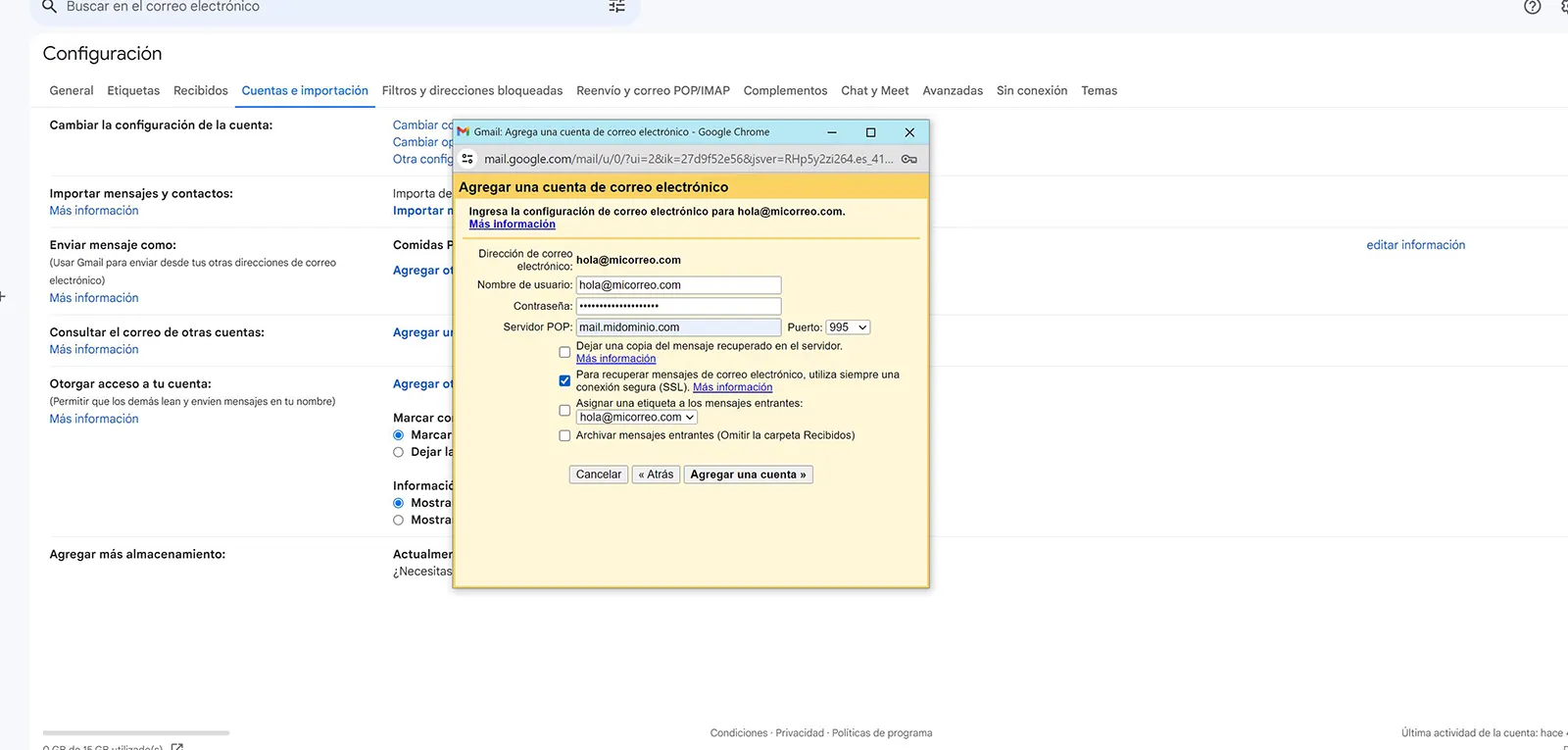Enable leaving a copy on the server
The image size is (1568, 750).
(564, 352)
